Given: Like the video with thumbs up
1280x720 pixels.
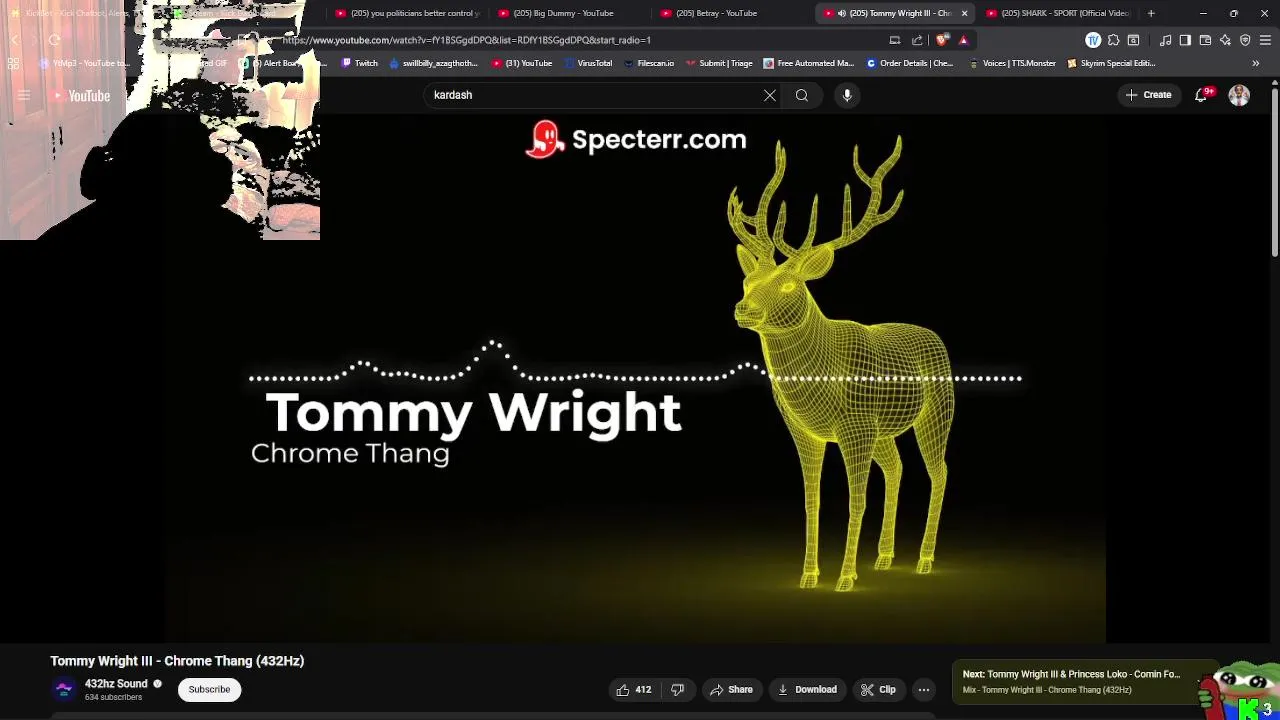Looking at the screenshot, I should tap(634, 689).
